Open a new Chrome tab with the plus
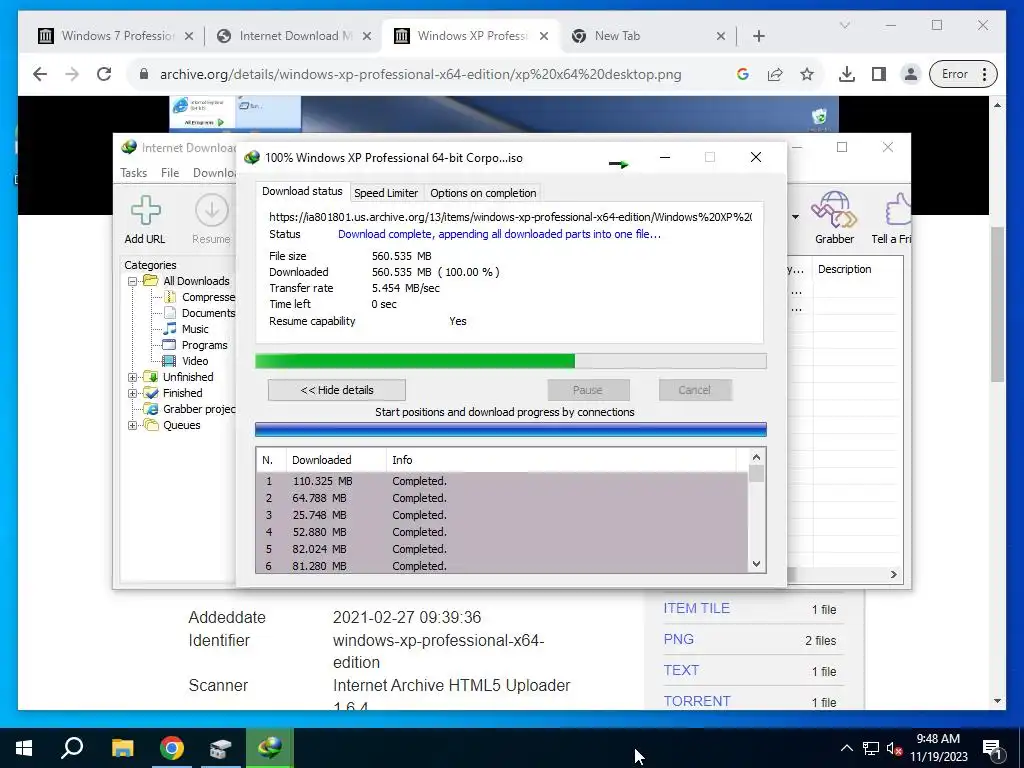The image size is (1024, 768). pyautogui.click(x=758, y=36)
